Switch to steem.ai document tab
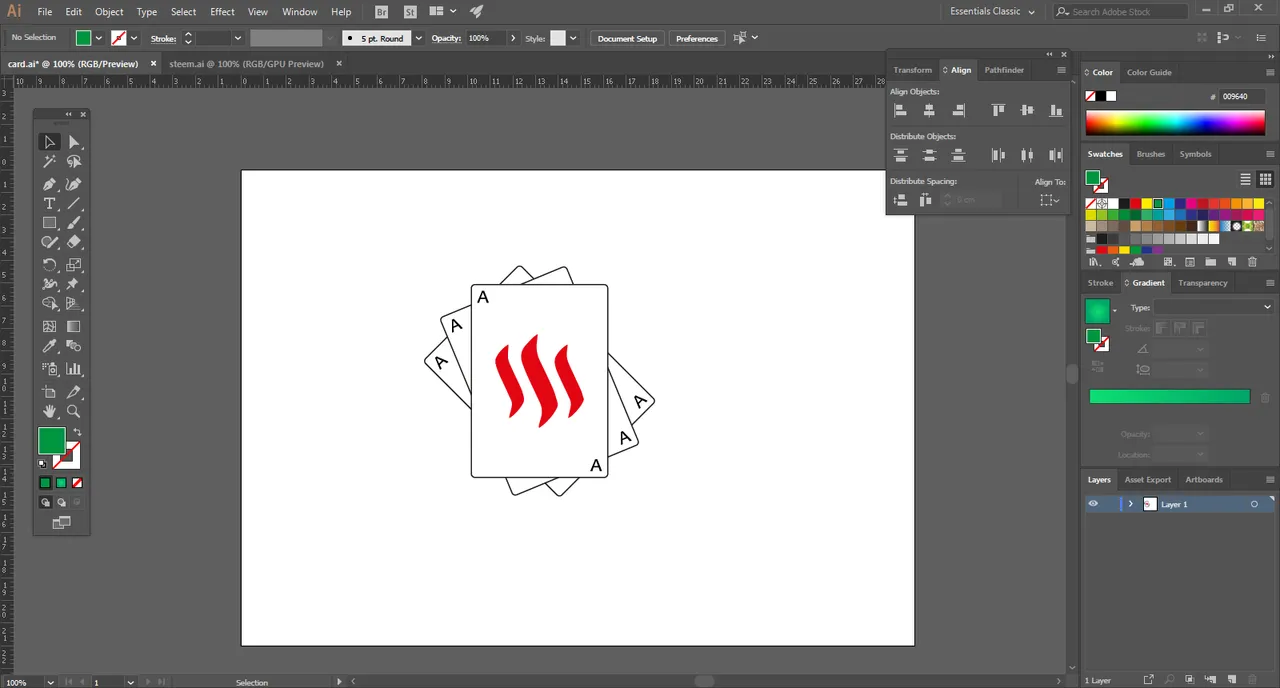Viewport: 1280px width, 688px height. [x=246, y=63]
